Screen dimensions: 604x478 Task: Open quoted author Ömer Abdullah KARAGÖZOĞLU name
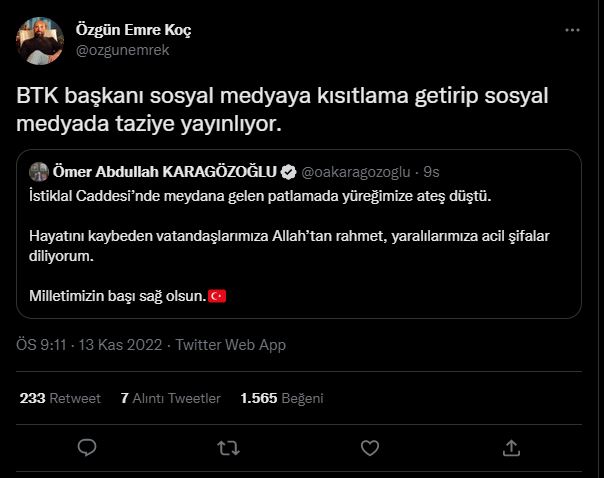pos(165,170)
